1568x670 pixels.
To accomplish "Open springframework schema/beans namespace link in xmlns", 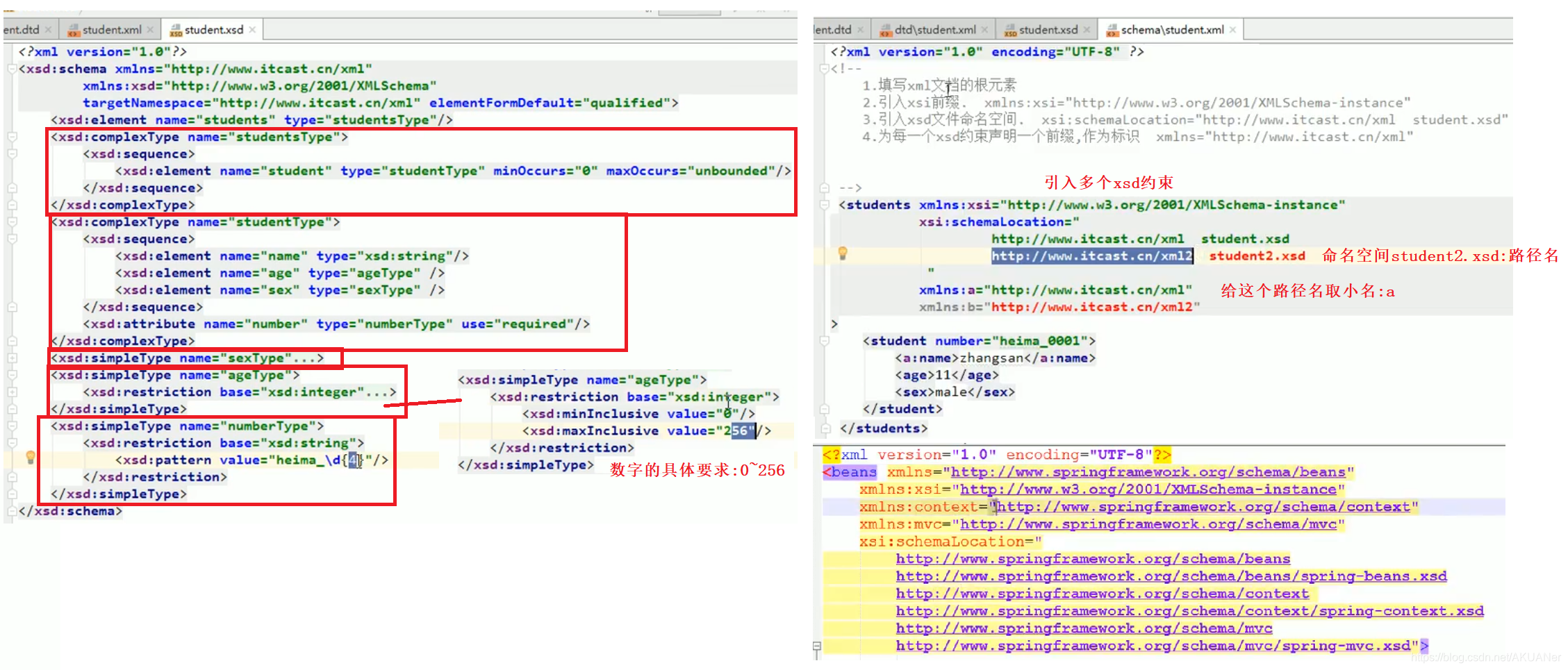I will 1148,472.
